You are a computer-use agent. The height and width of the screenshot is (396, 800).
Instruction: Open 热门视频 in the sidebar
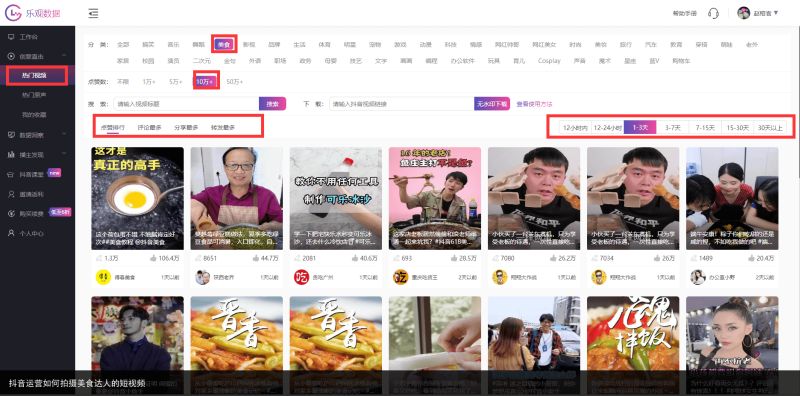[x=35, y=76]
